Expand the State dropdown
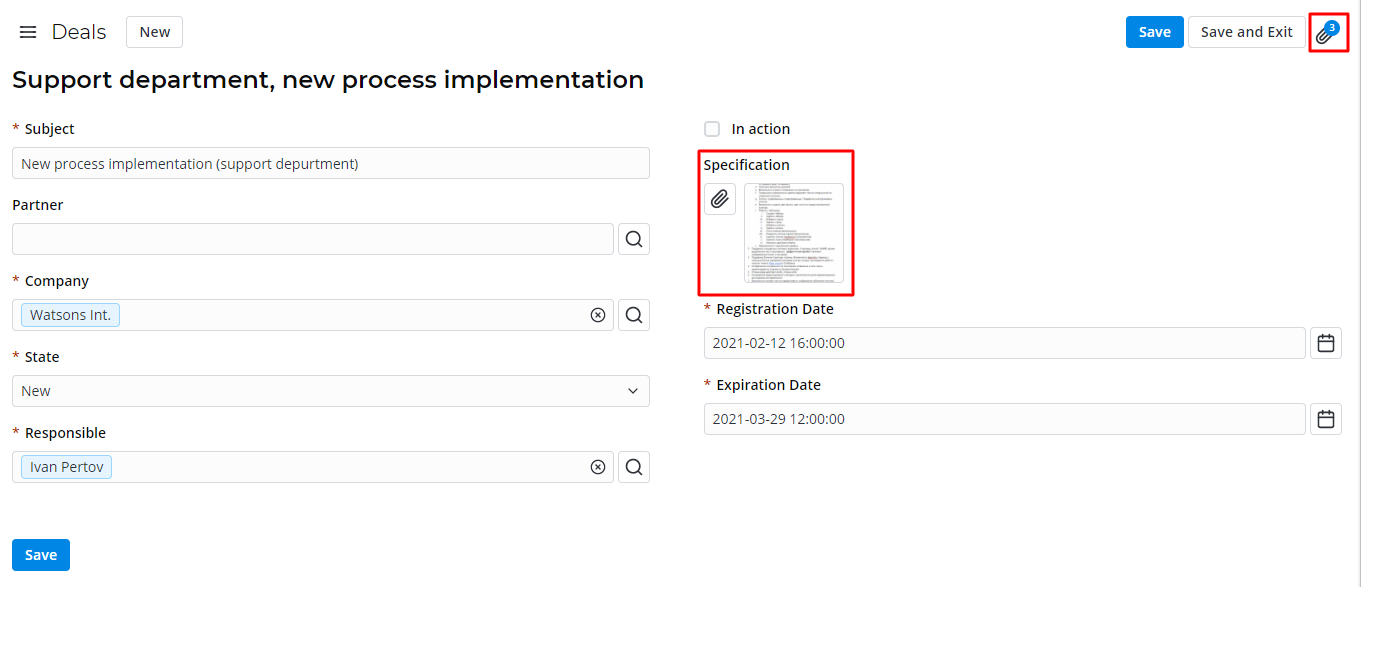This screenshot has width=1376, height=652. [x=331, y=391]
